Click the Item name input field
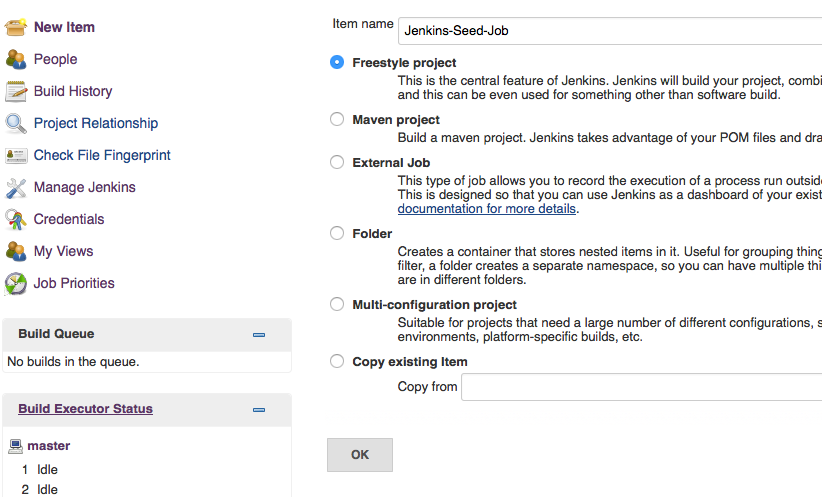The image size is (822, 497). (610, 31)
